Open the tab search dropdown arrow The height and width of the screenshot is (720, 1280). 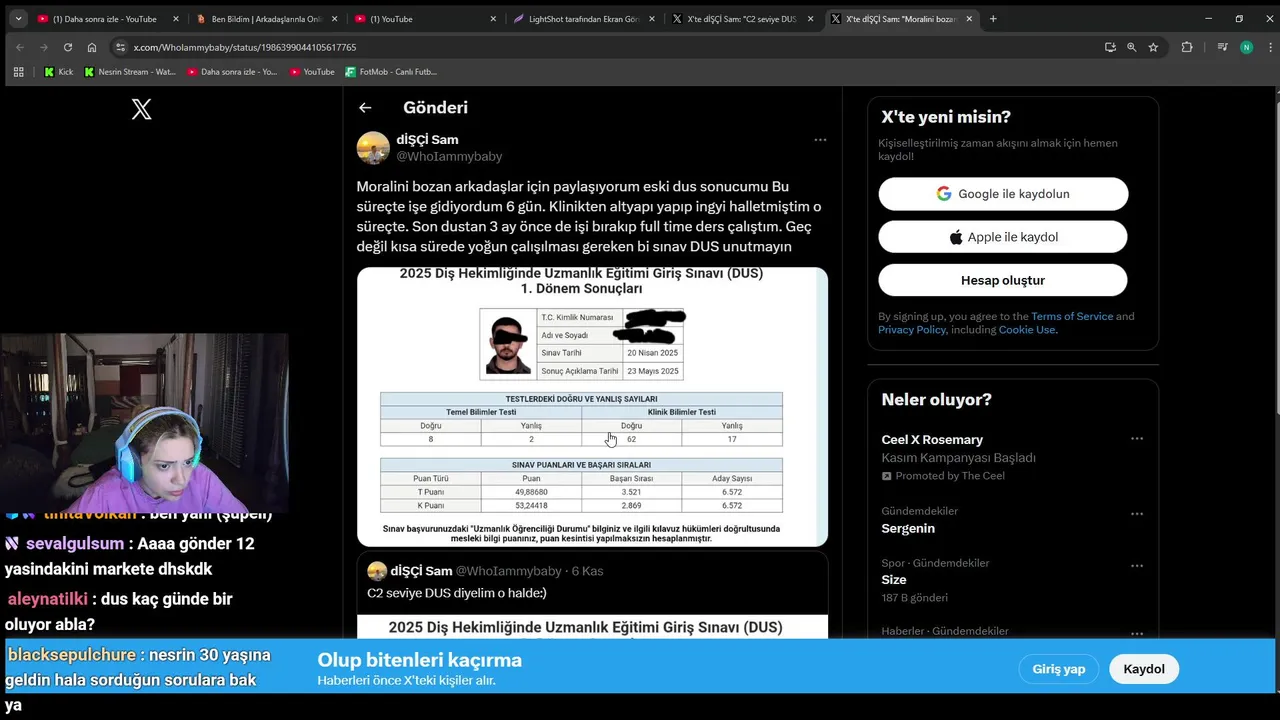(x=18, y=18)
